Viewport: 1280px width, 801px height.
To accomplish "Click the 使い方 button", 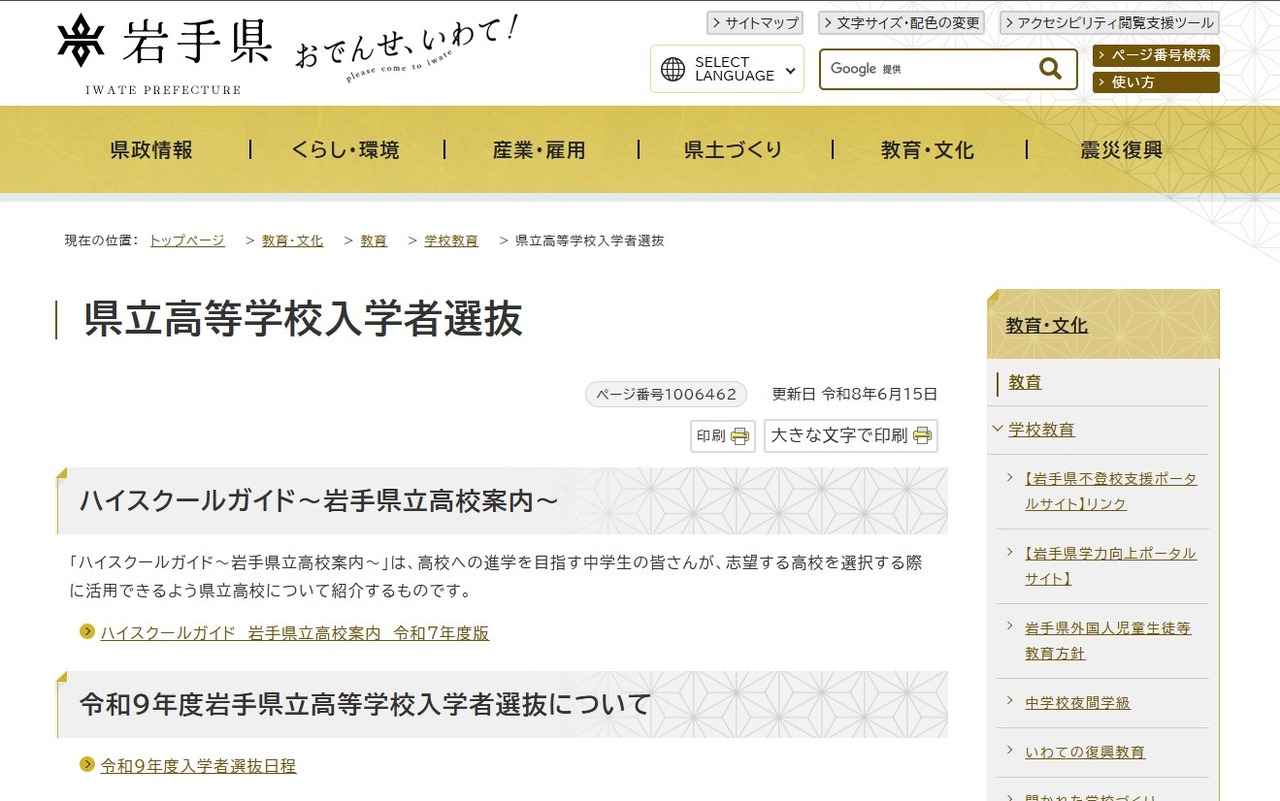I will point(1156,82).
